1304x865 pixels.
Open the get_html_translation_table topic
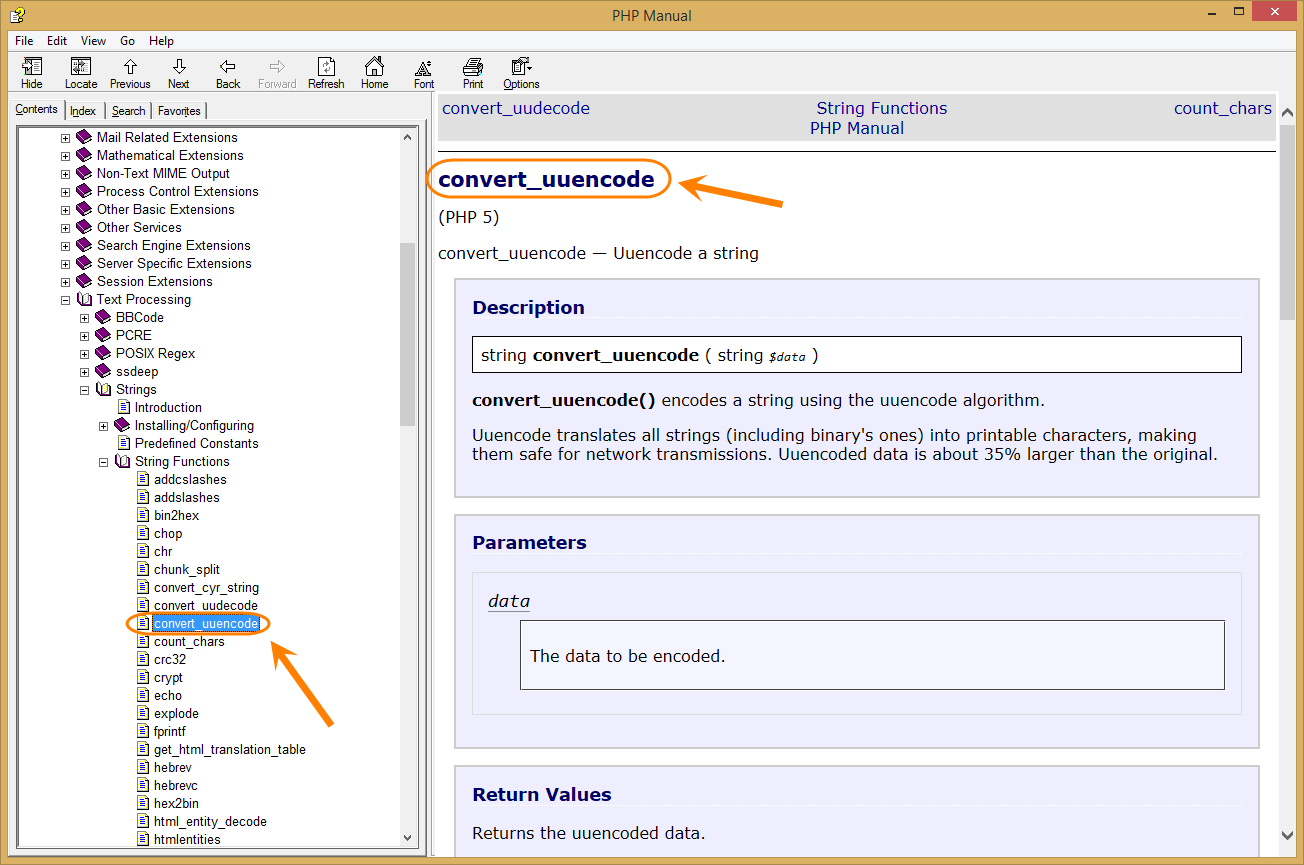(230, 749)
